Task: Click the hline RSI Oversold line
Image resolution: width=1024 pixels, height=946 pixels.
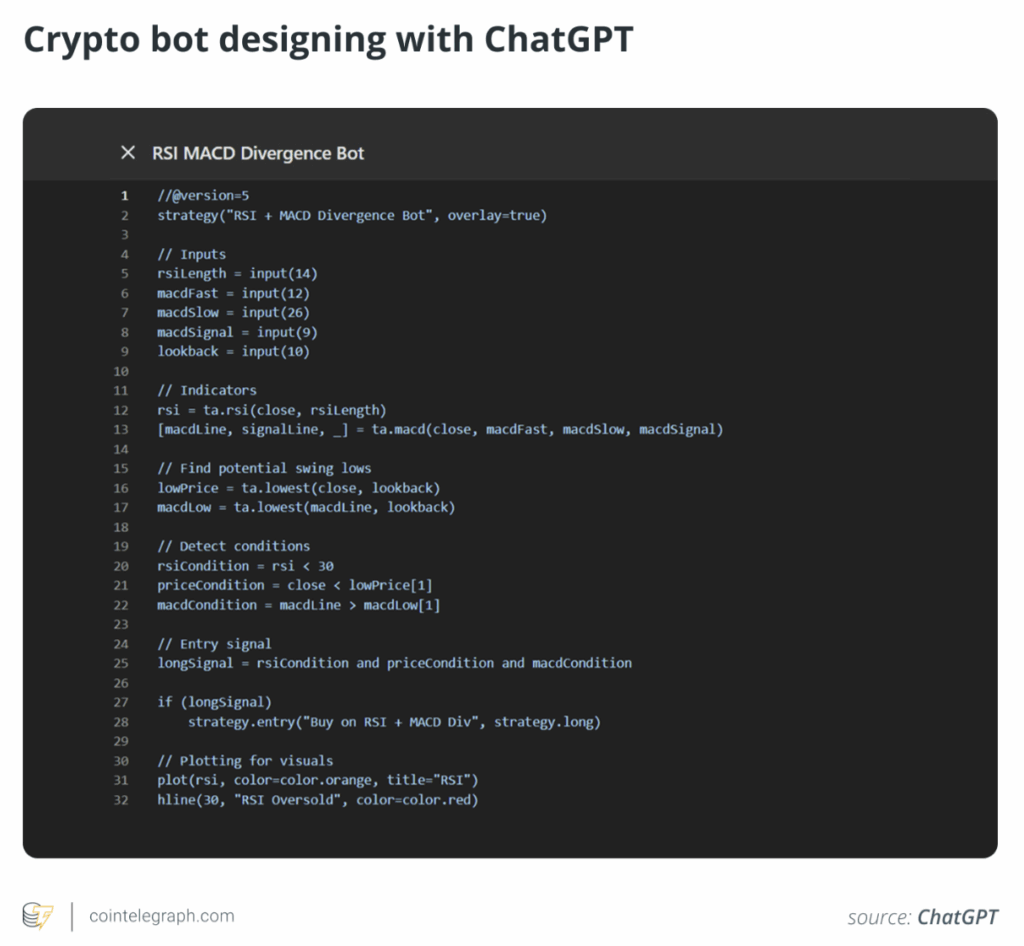Action: (317, 800)
